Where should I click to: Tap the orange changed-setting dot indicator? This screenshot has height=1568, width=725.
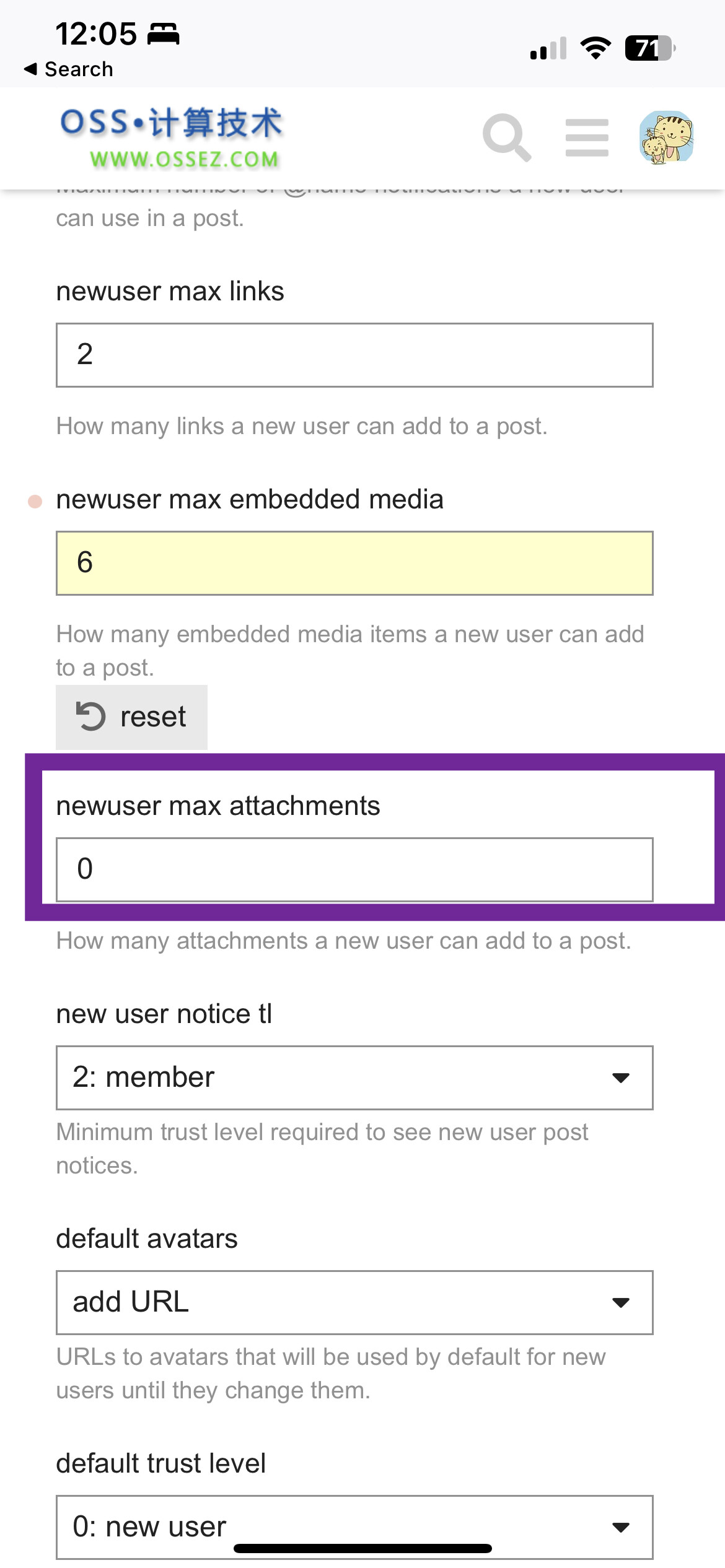[35, 501]
